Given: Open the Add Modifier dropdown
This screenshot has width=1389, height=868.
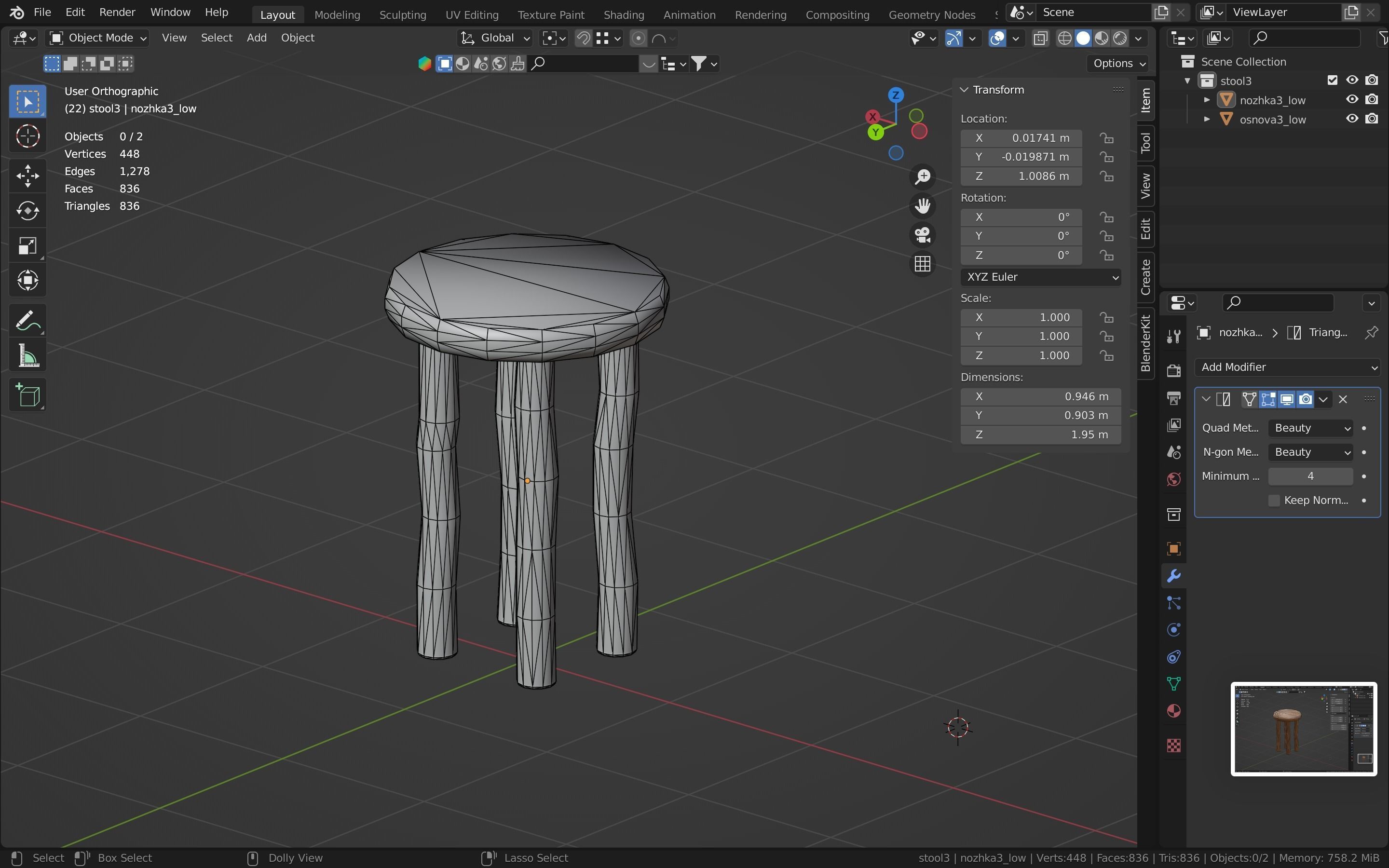Looking at the screenshot, I should click(x=1287, y=367).
